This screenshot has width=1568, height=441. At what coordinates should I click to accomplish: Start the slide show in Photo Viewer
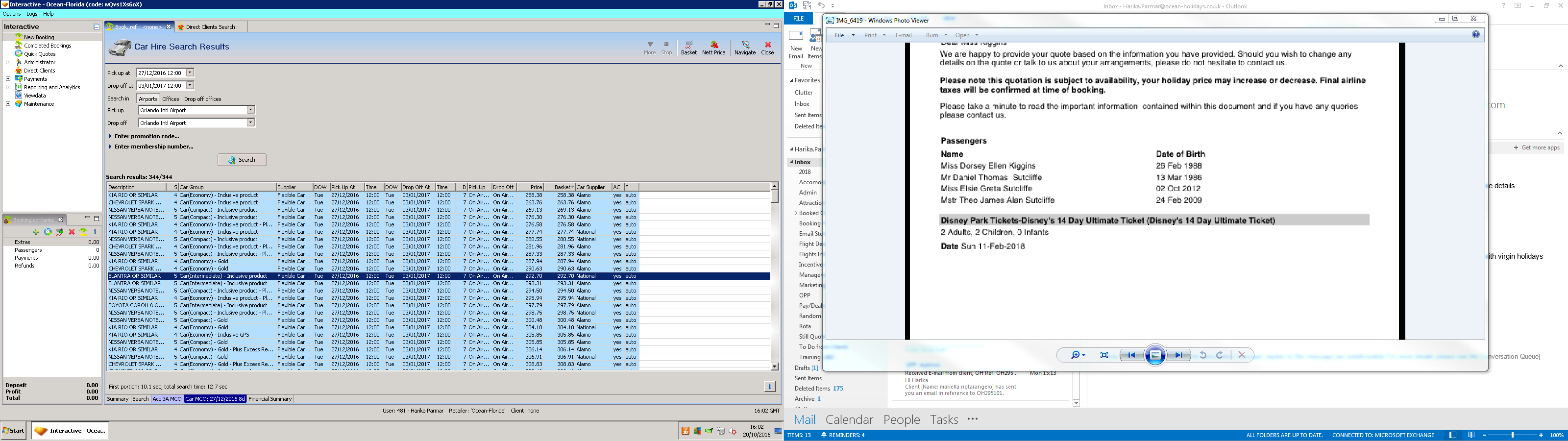1155,355
